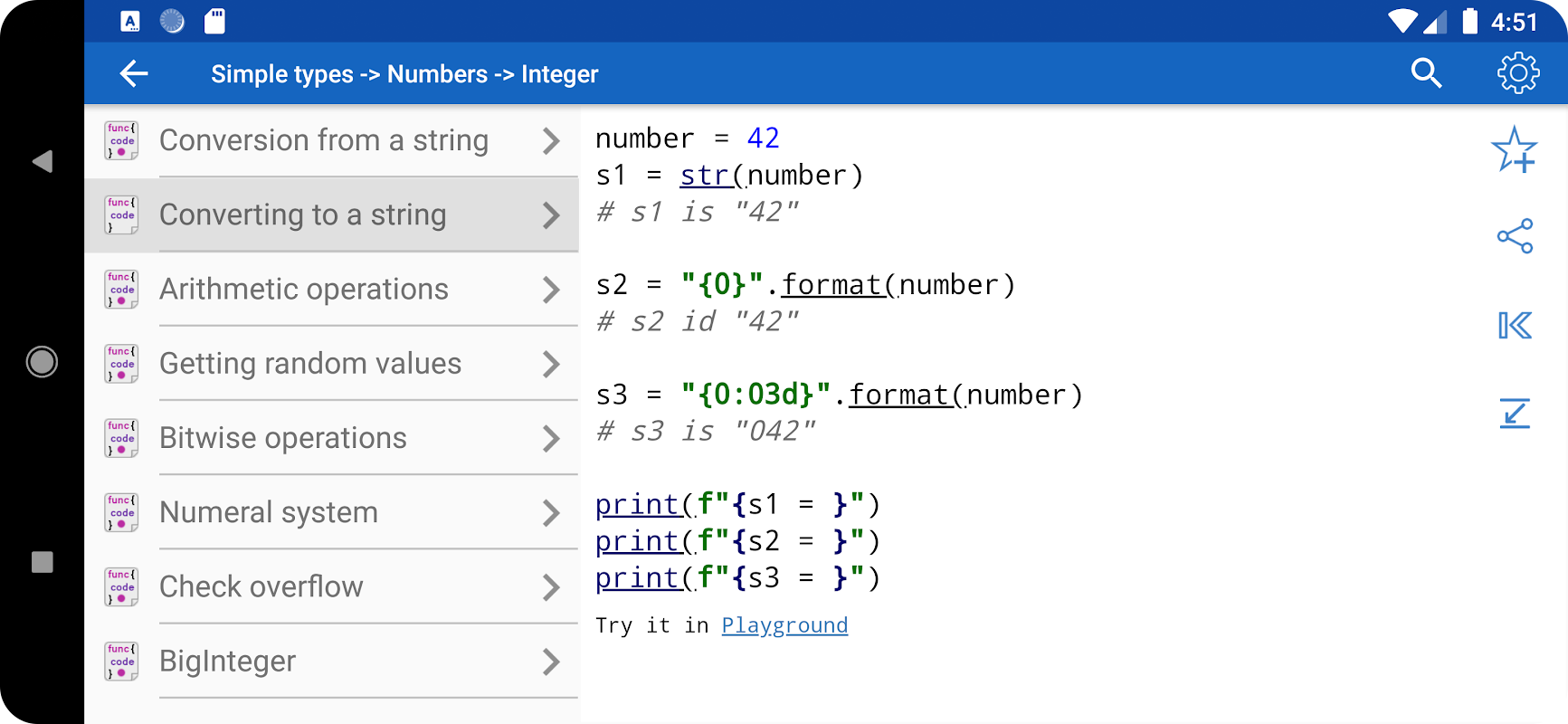The image size is (1568, 724).
Task: Click the code icon beside Bitwise operations
Action: pyautogui.click(x=121, y=438)
